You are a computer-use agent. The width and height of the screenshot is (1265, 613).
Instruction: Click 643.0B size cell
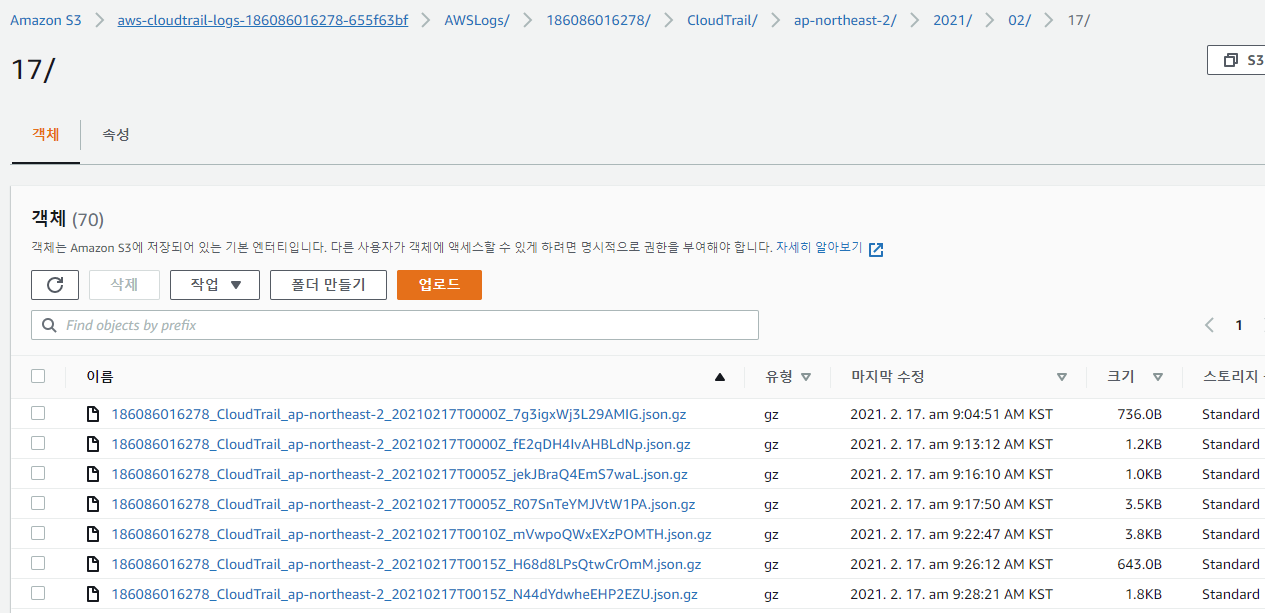[x=1139, y=564]
